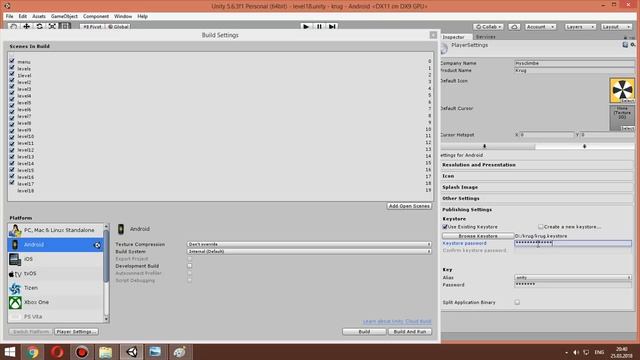Viewport: 640px width, 360px height.
Task: Select the iOS platform
Action: click(x=56, y=259)
